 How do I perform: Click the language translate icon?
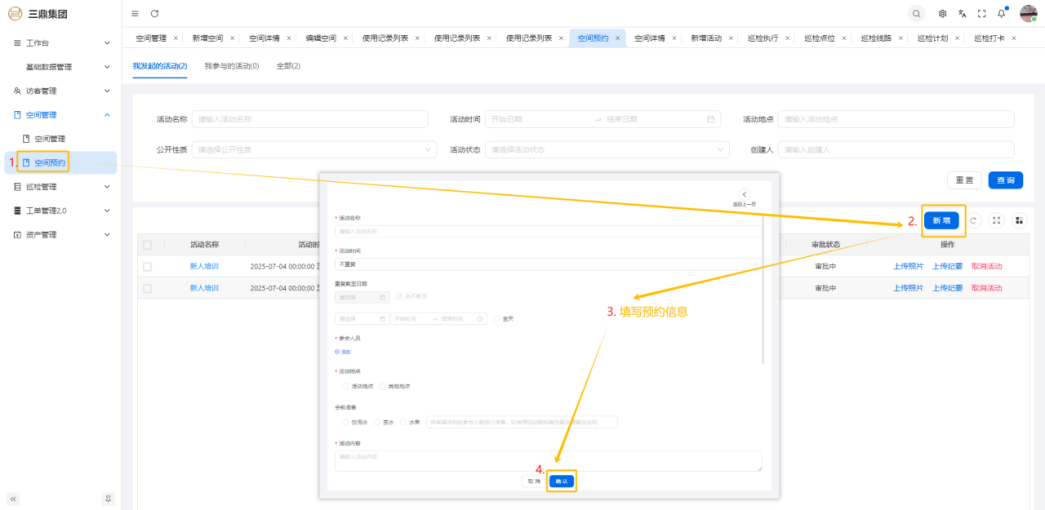pyautogui.click(x=962, y=13)
